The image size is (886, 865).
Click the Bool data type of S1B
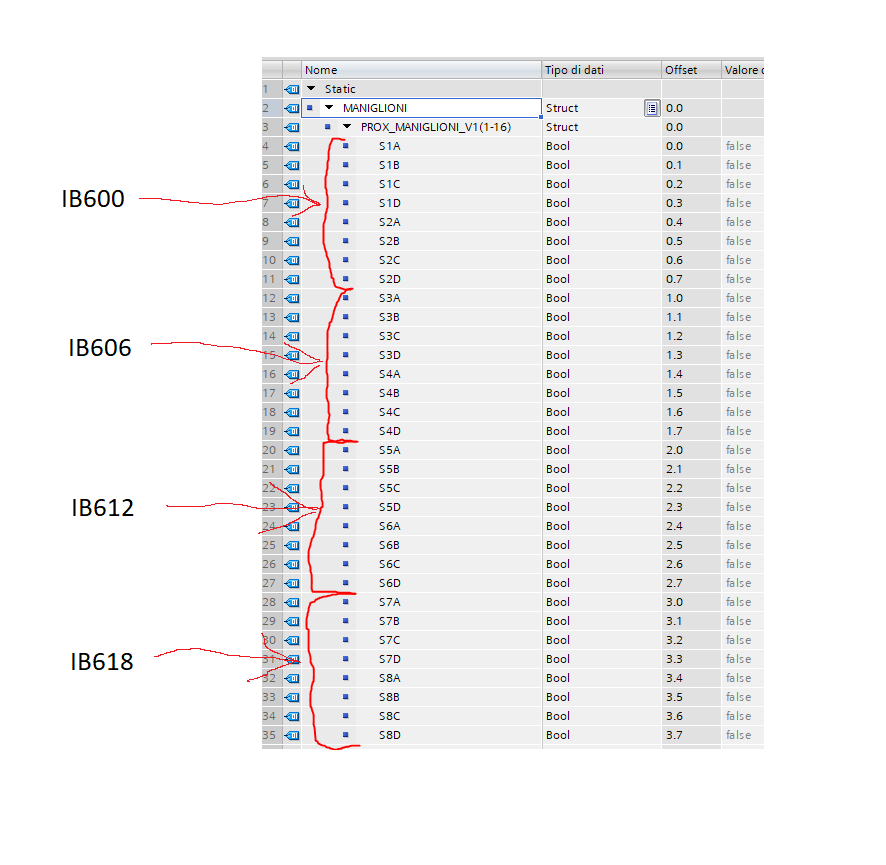(x=558, y=165)
